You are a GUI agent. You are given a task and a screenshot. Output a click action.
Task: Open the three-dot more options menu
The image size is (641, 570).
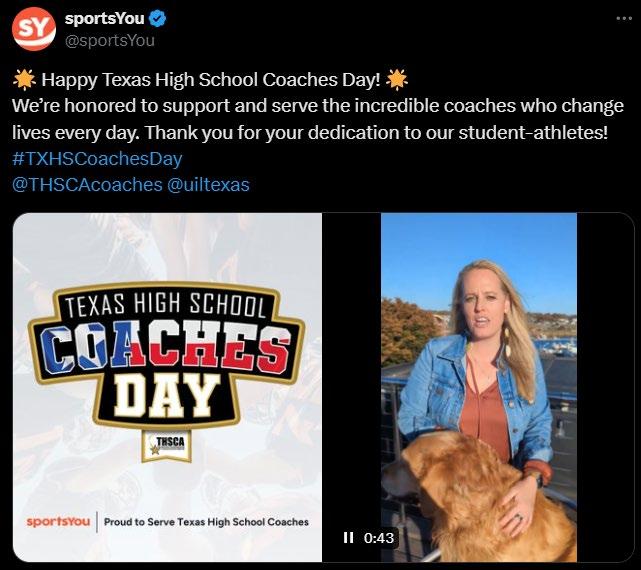618,19
